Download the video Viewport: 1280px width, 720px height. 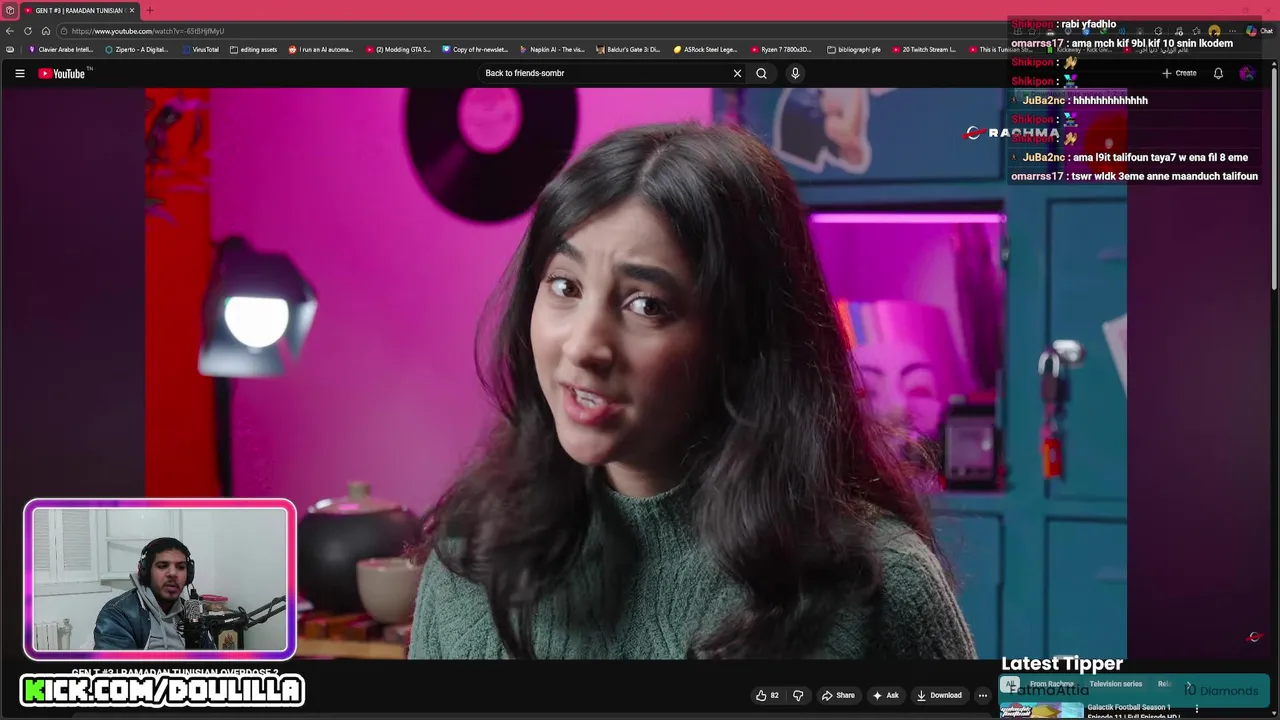(939, 695)
